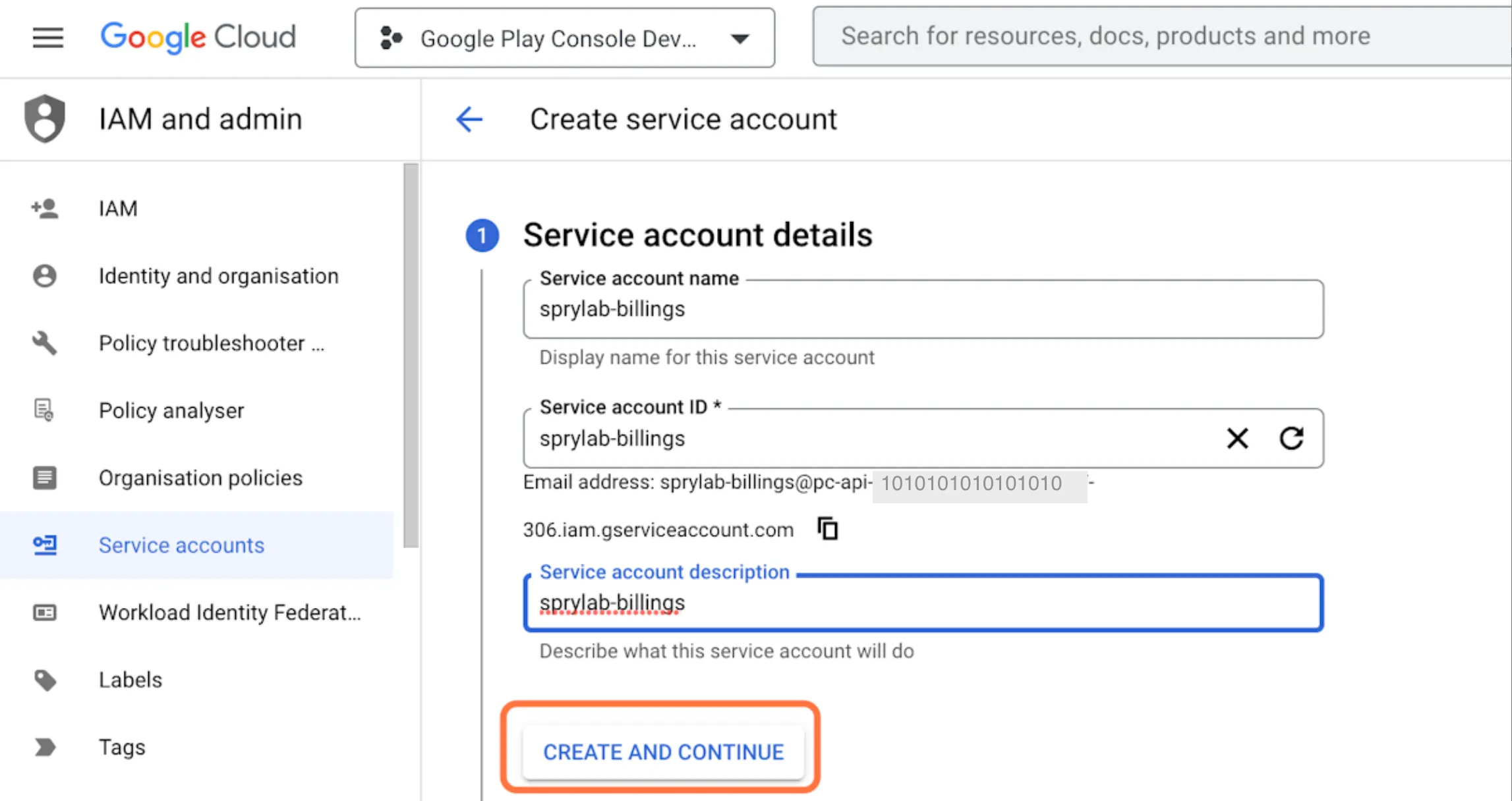Expand the Google Play Console project dropdown arrow
The width and height of the screenshot is (1512, 801).
point(740,39)
